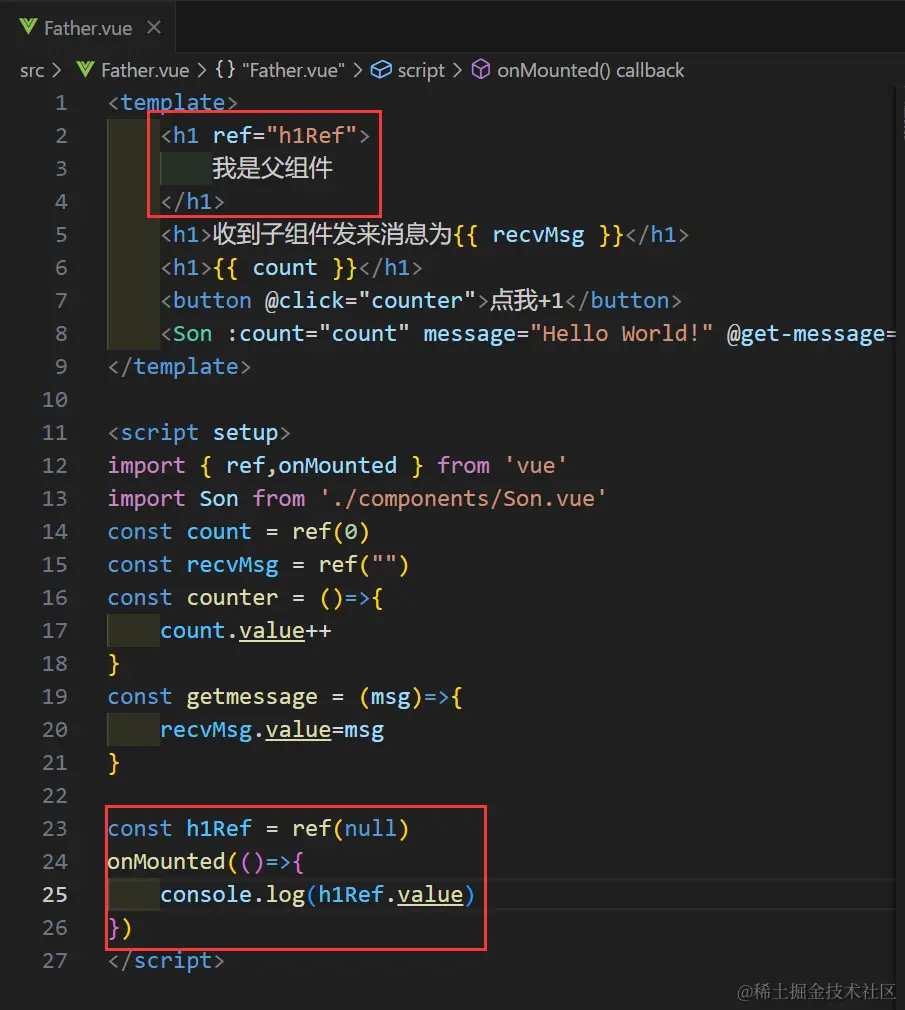Click the getmessage function name
This screenshot has height=1010, width=905.
pyautogui.click(x=252, y=697)
